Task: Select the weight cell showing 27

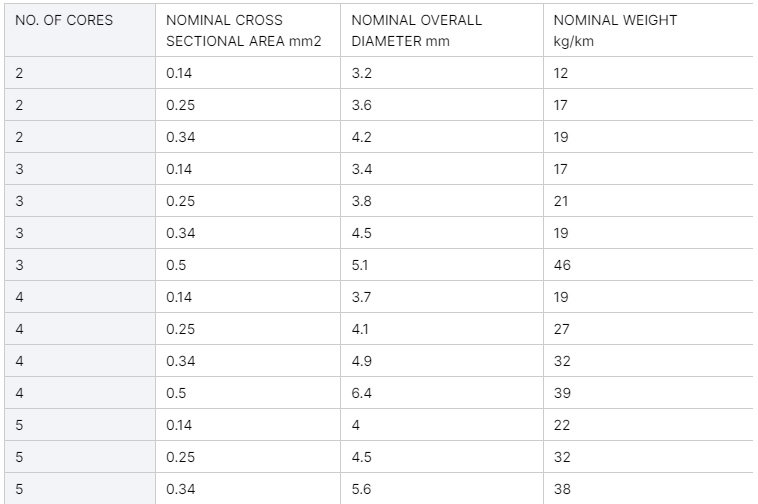Action: click(x=648, y=329)
